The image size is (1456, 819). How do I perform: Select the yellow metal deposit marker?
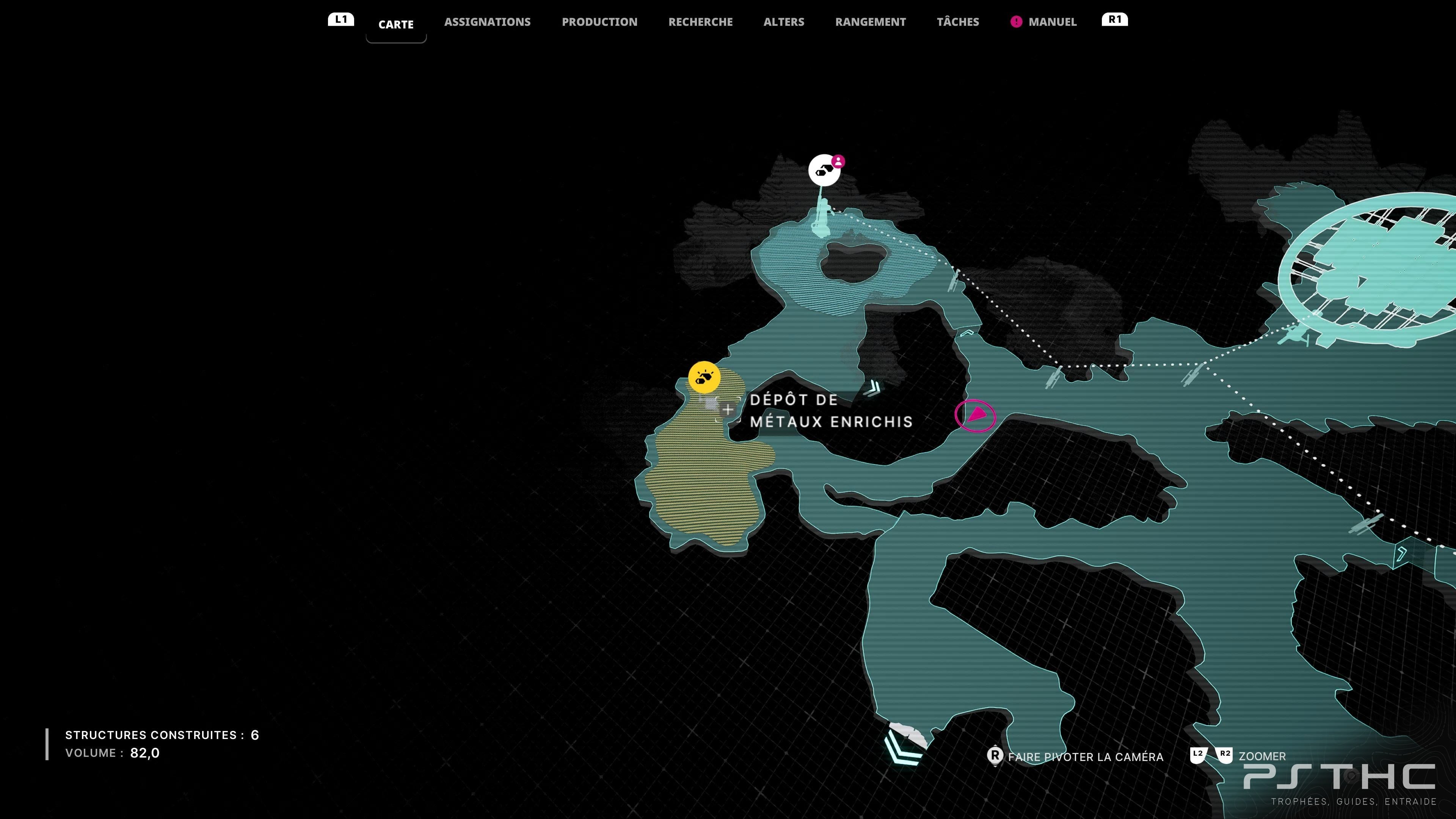click(704, 377)
